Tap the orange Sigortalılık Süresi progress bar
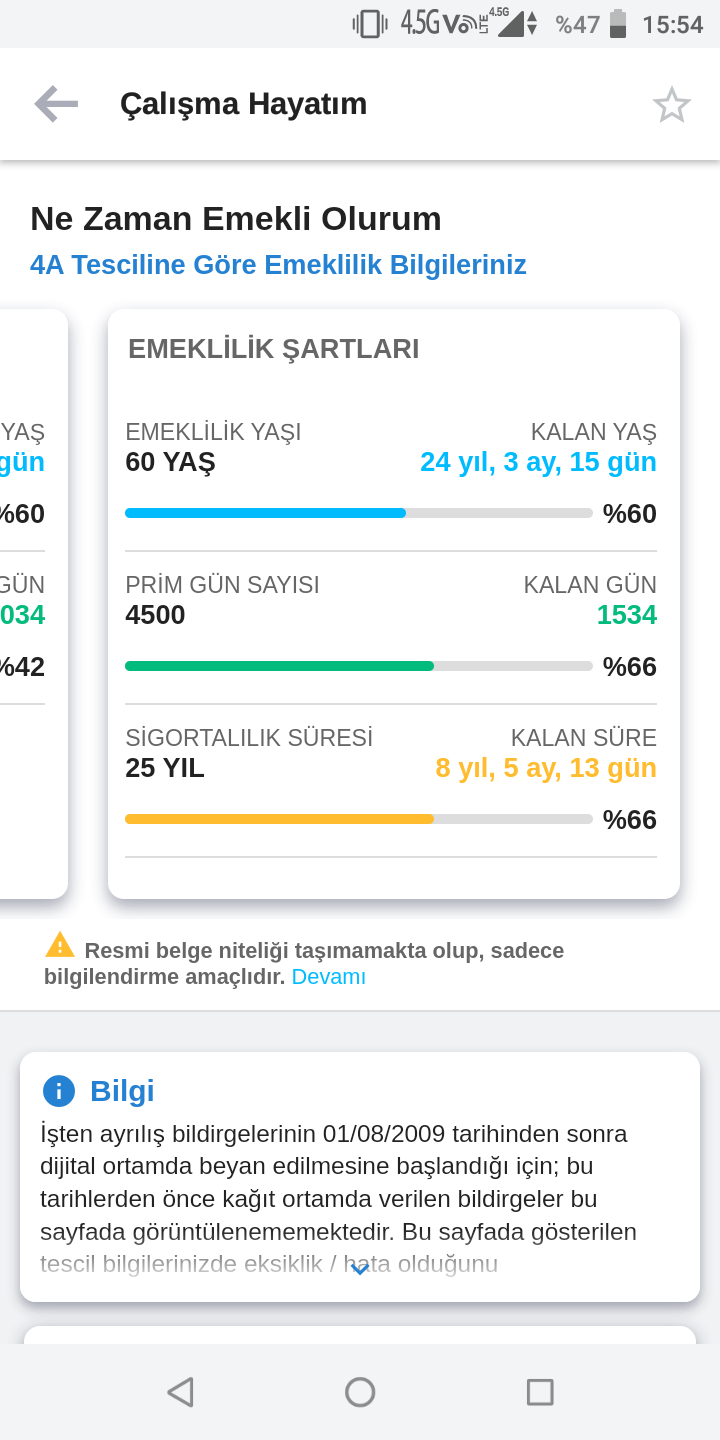 click(x=359, y=819)
